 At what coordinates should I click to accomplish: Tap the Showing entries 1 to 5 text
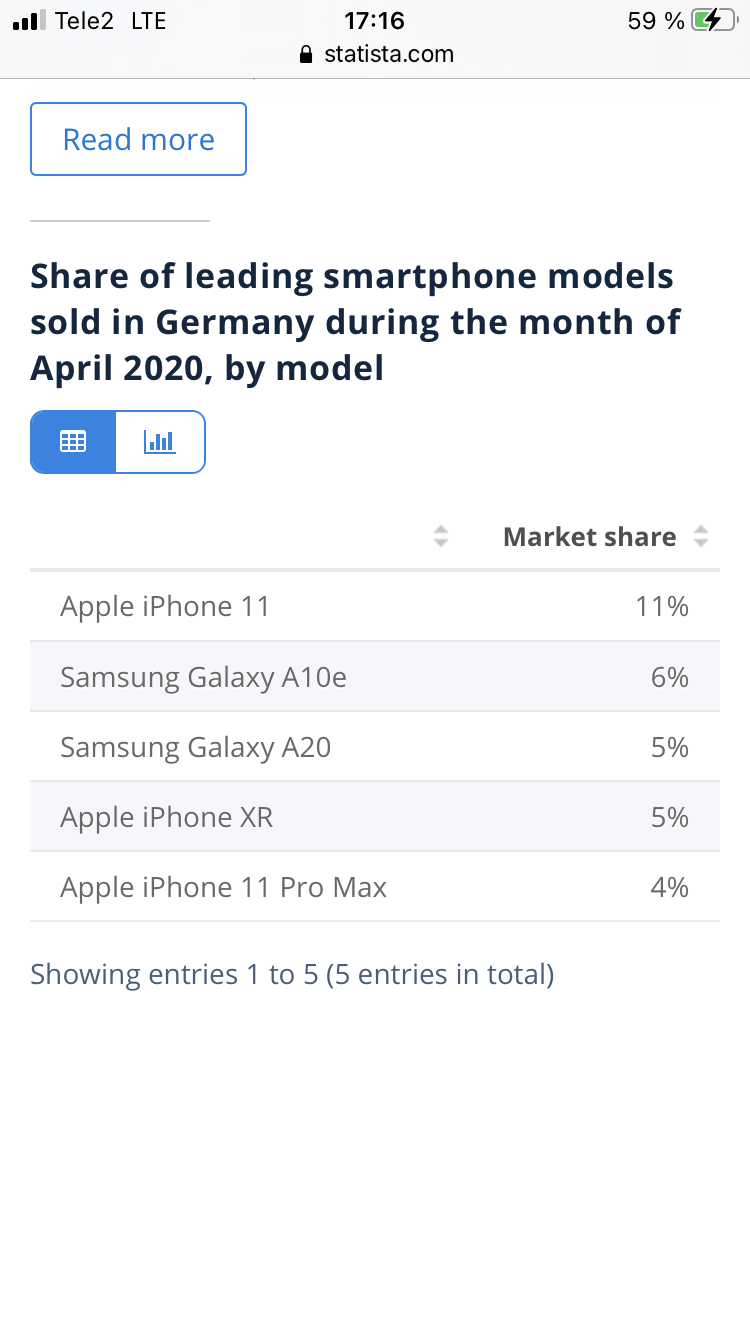[292, 974]
